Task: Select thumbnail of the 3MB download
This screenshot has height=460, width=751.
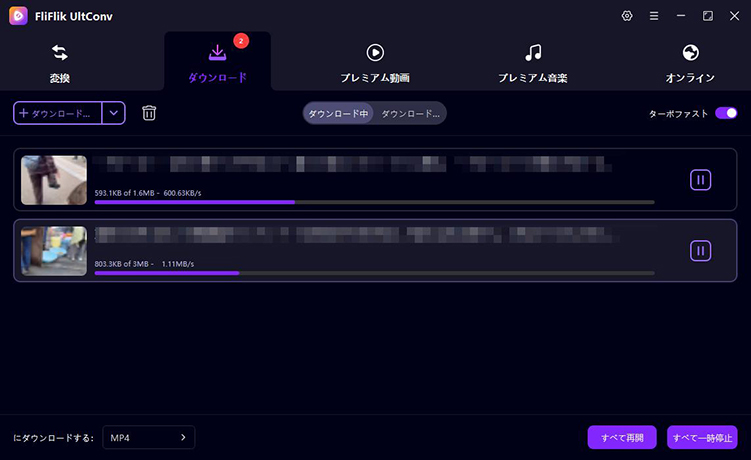Action: point(54,251)
